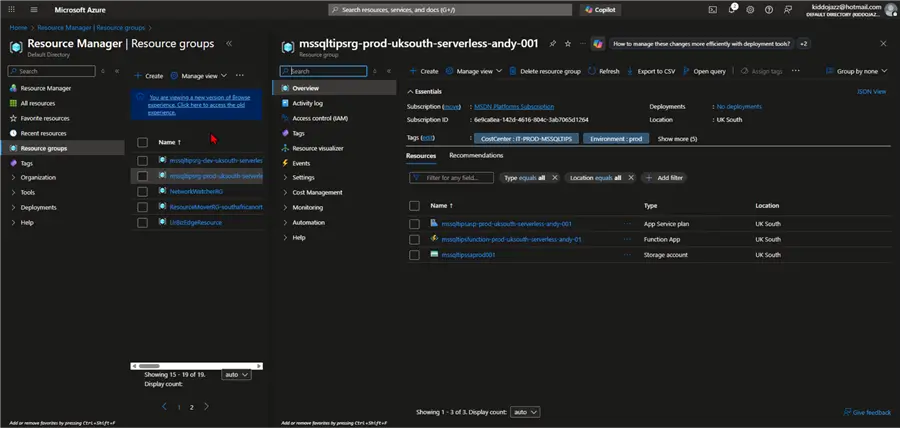Open the Group by none dropdown

coord(856,71)
